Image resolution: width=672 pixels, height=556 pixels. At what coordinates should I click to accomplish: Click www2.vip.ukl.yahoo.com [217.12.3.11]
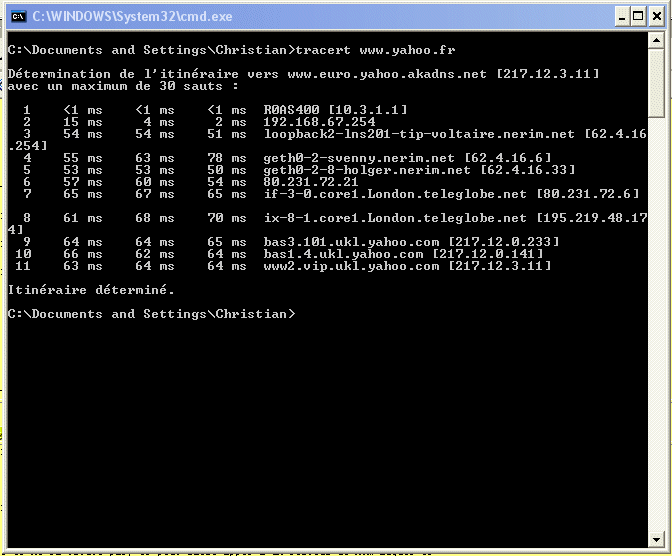coord(407,266)
